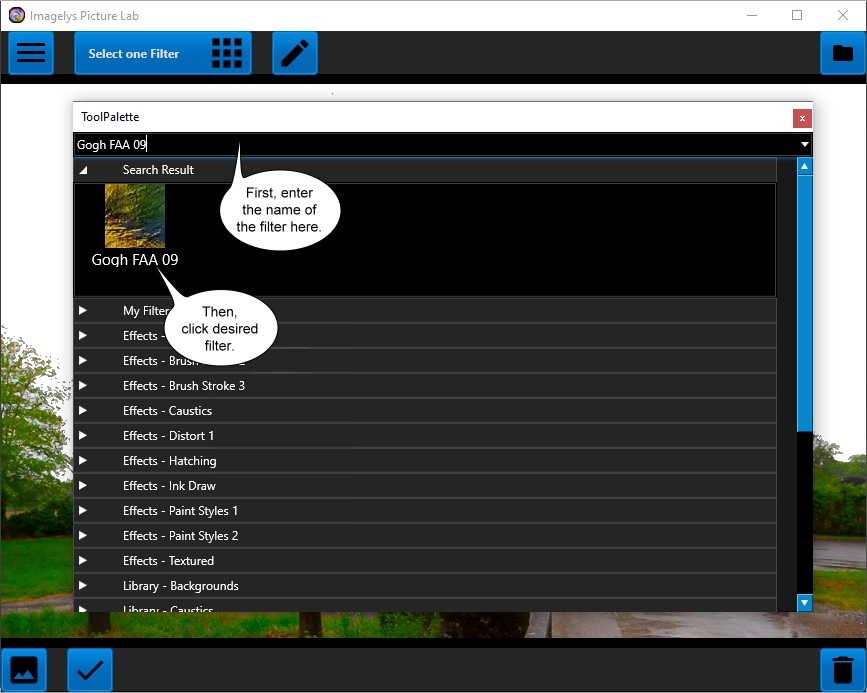
Task: Click the Imagelys Picture Lab app icon
Action: point(17,15)
